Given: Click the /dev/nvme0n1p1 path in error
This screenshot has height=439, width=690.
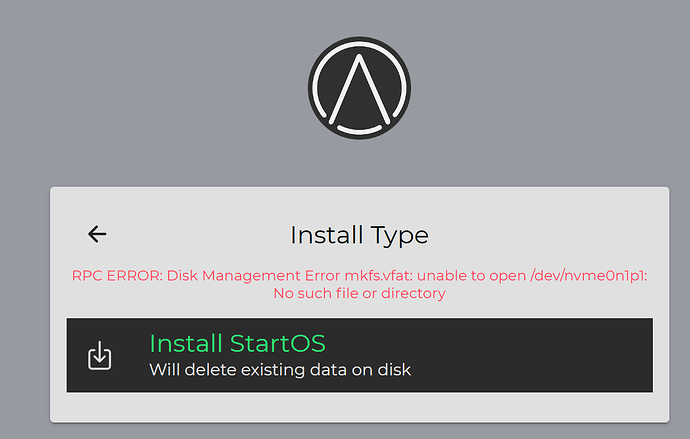Looking at the screenshot, I should (x=589, y=276).
